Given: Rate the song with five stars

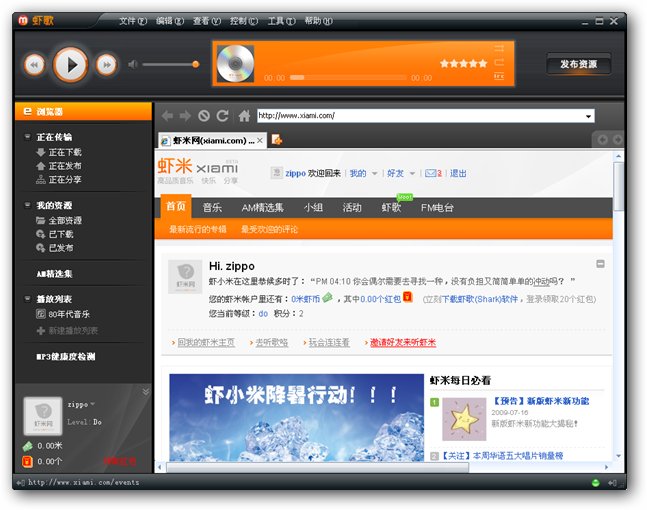Looking at the screenshot, I should [463, 64].
